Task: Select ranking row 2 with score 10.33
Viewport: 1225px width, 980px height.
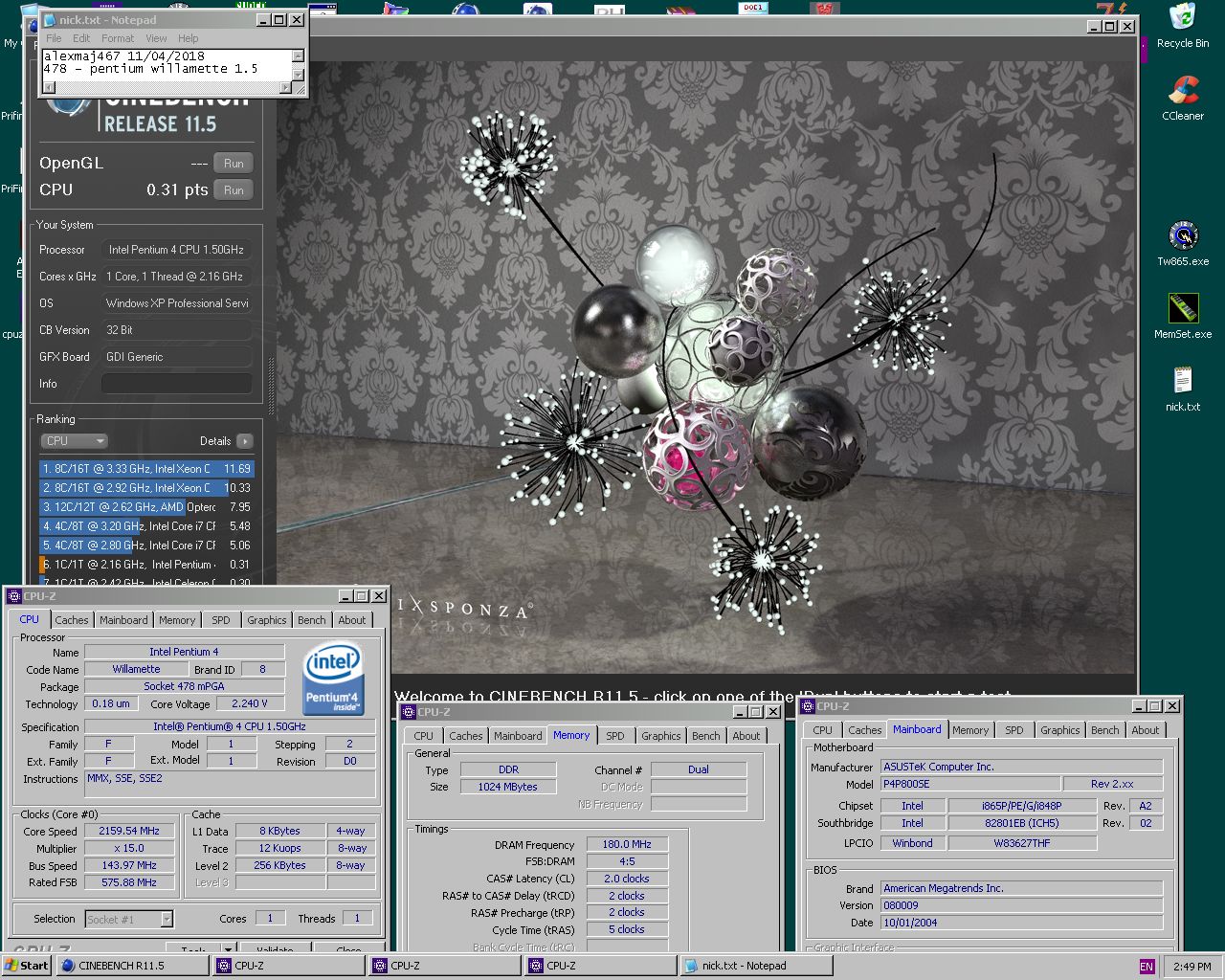Action: 146,488
